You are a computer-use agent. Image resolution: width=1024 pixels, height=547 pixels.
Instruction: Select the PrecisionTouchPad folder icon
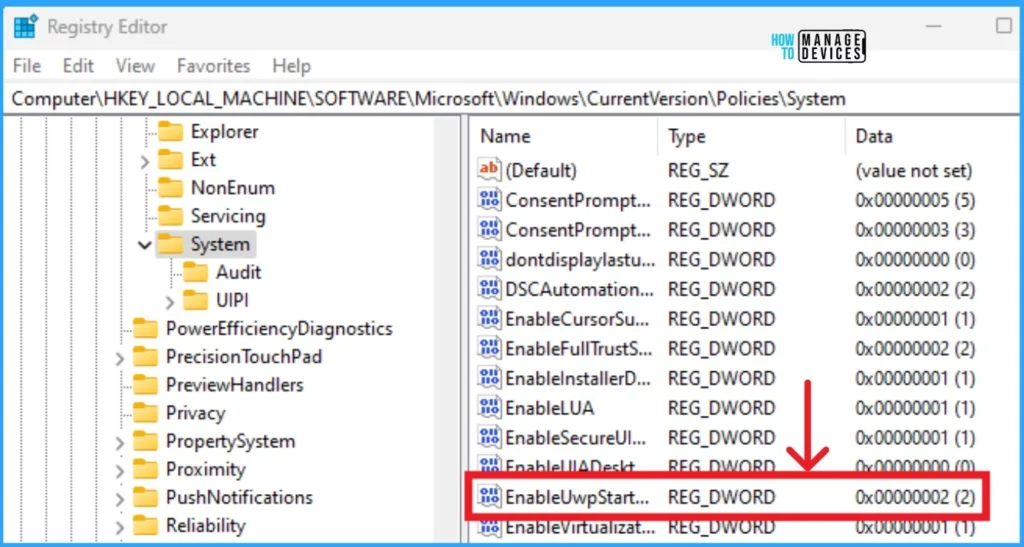[x=145, y=357]
